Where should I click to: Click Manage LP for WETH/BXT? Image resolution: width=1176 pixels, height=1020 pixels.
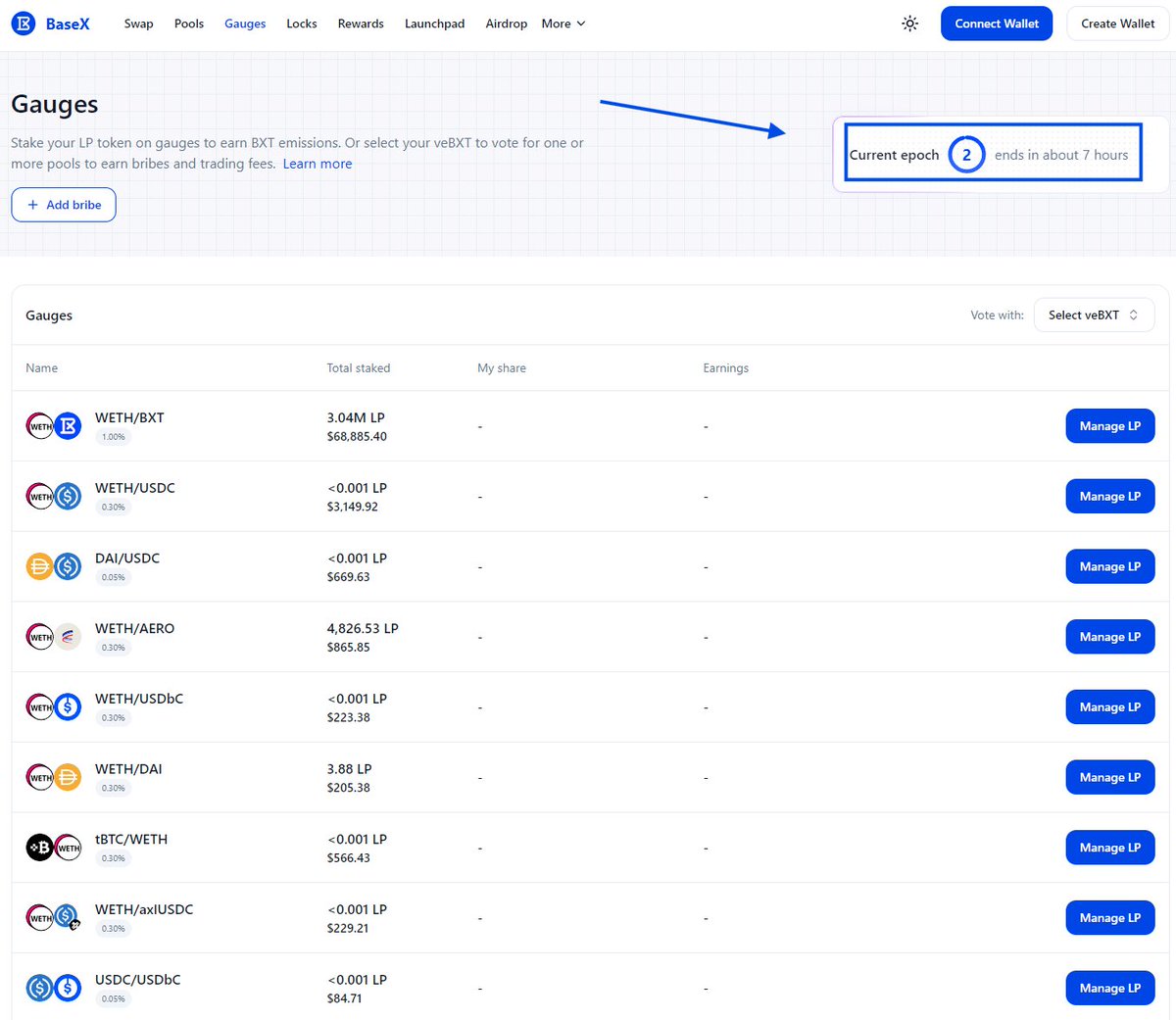pyautogui.click(x=1110, y=426)
